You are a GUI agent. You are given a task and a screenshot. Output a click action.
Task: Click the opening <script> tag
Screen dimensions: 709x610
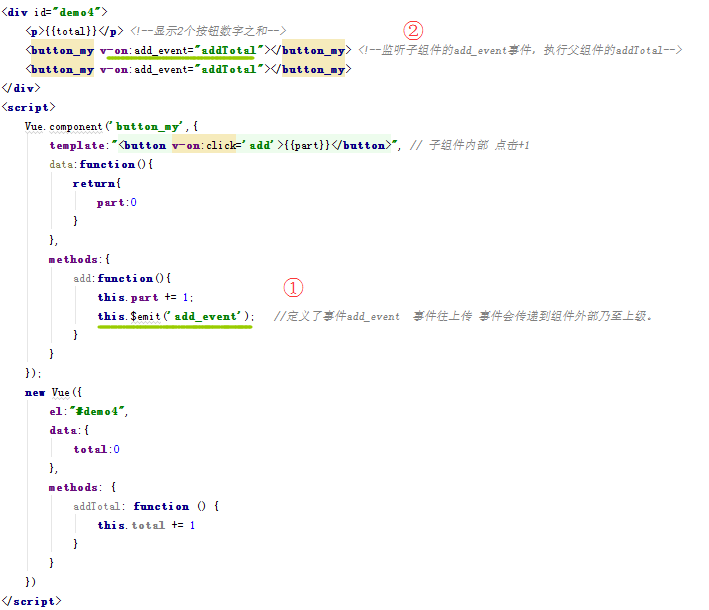(28, 107)
